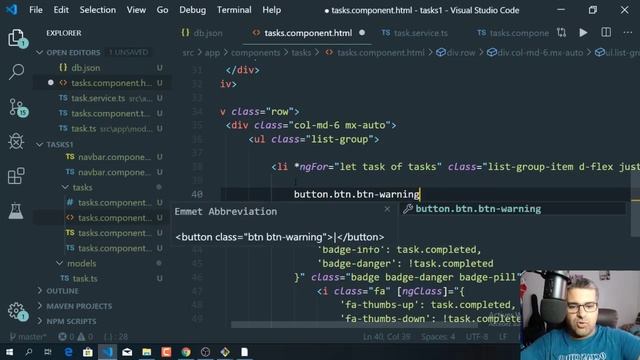Click the app breadcrumb segment
Viewport: 640px width, 360px height.
point(212,53)
